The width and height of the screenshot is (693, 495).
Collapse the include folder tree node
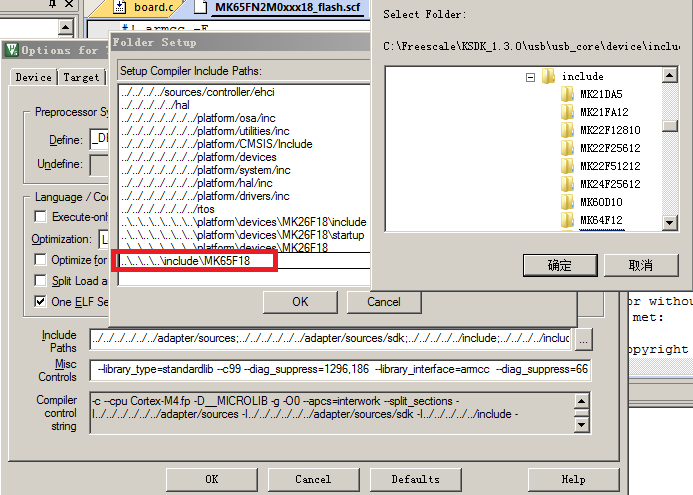(x=530, y=77)
